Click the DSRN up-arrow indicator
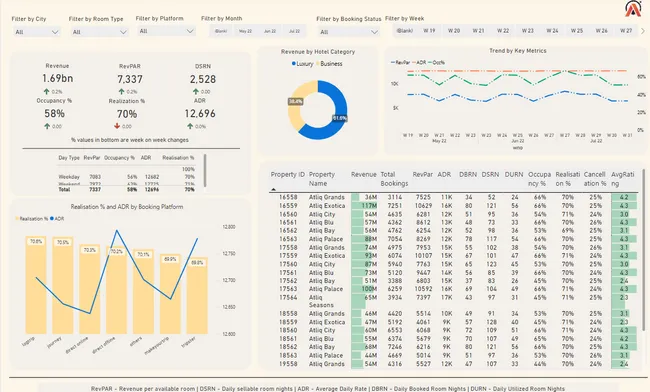The image size is (650, 392). [195, 91]
